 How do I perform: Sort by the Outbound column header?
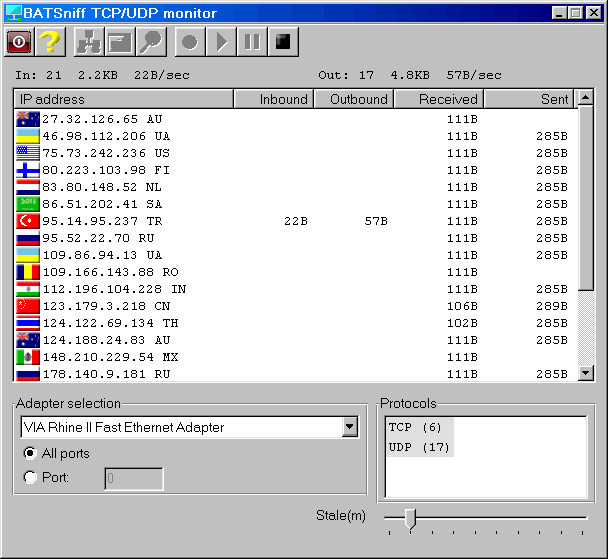coord(354,99)
